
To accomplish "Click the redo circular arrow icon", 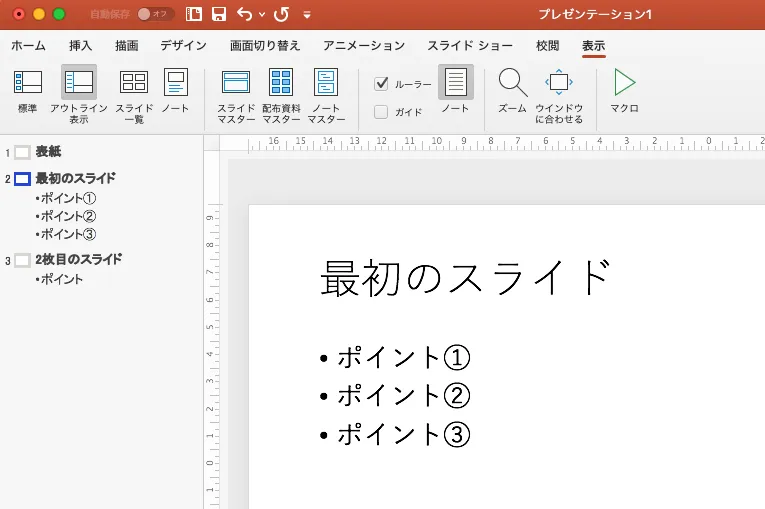I will (282, 14).
